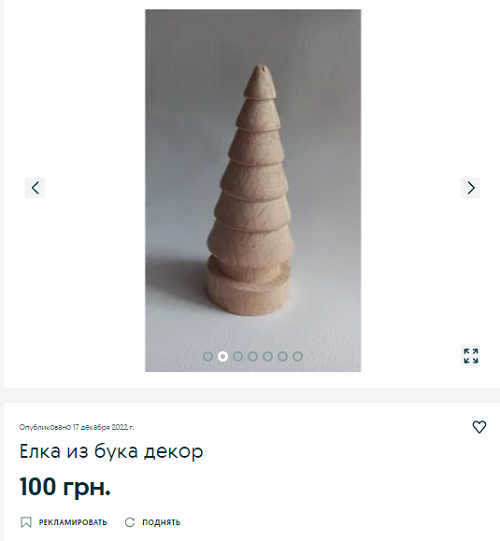Open fullscreen view with the expand icon
Screen dimensions: 500x541
[471, 356]
